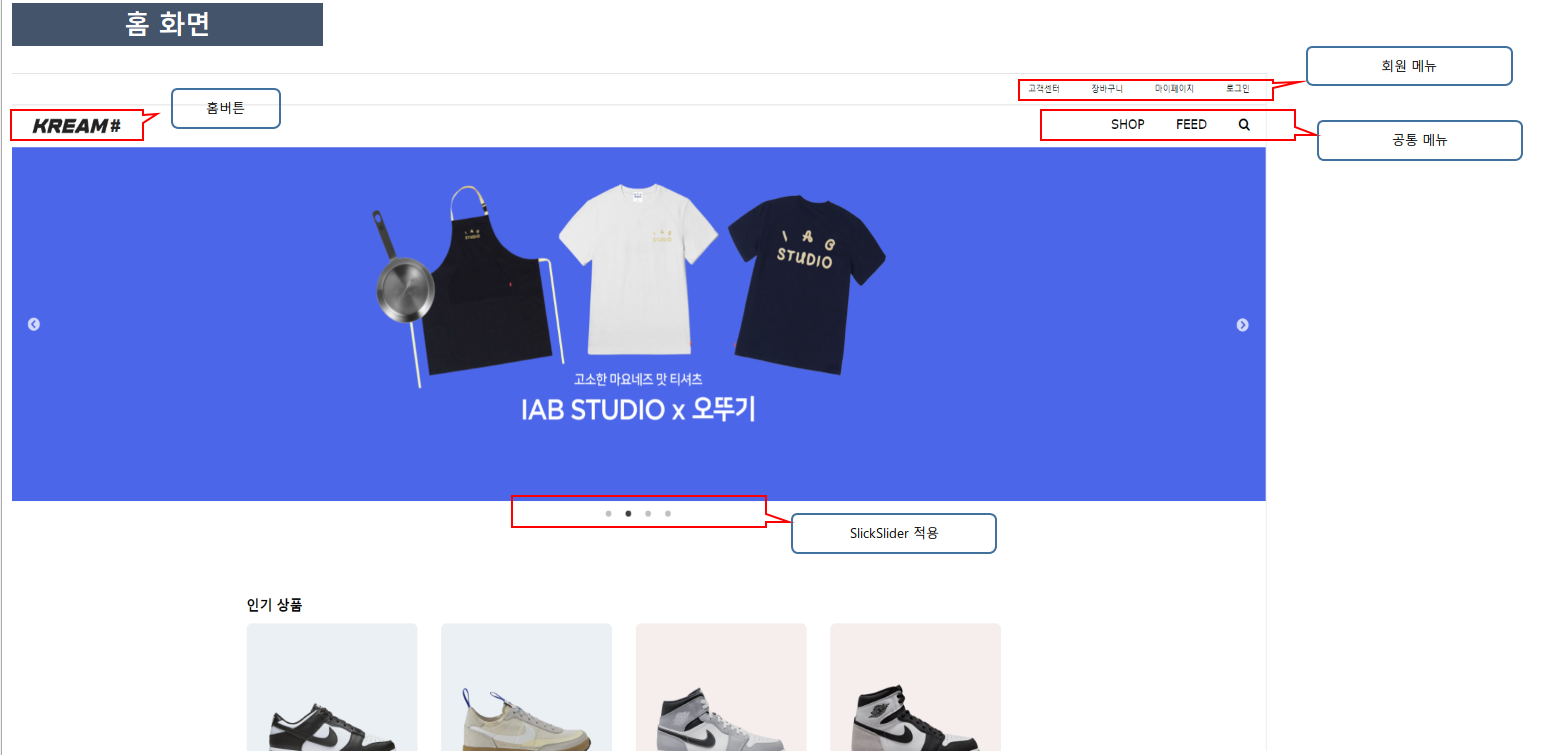This screenshot has height=755, width=1556.
Task: Click the KREAM logo to go home
Action: pyautogui.click(x=76, y=125)
